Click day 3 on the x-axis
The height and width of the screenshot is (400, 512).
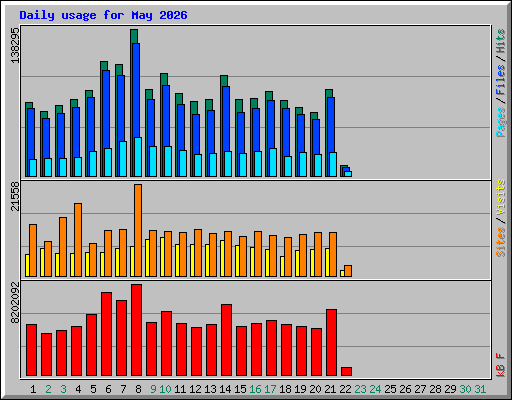tap(63, 389)
